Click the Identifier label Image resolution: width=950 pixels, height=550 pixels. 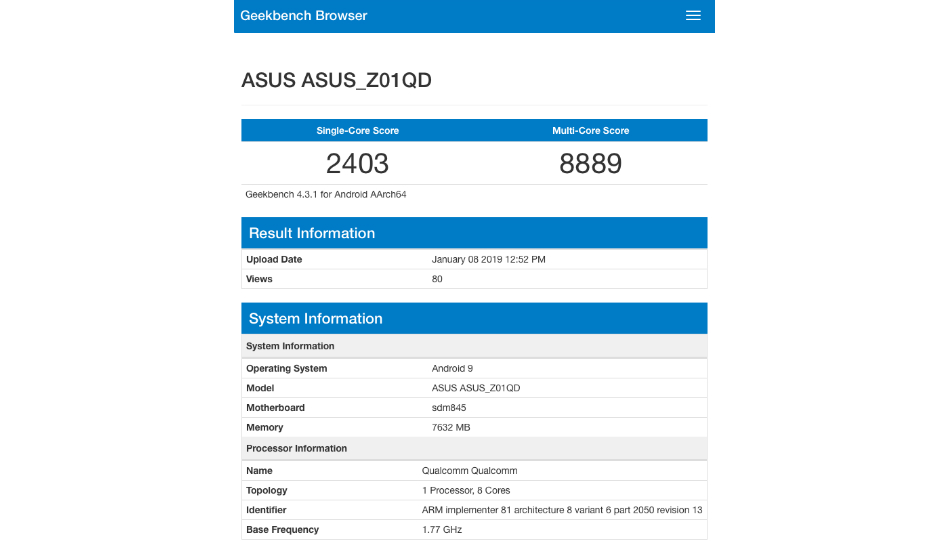266,510
